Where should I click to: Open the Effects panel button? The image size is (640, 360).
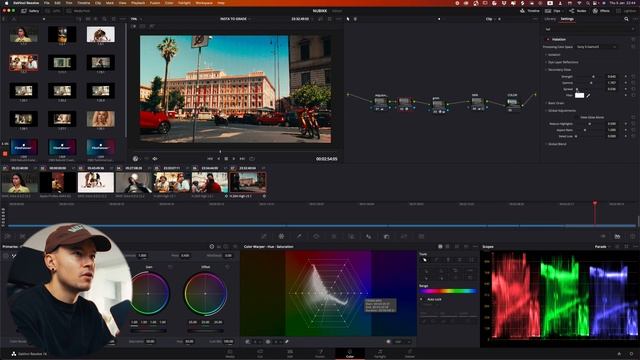[601, 11]
